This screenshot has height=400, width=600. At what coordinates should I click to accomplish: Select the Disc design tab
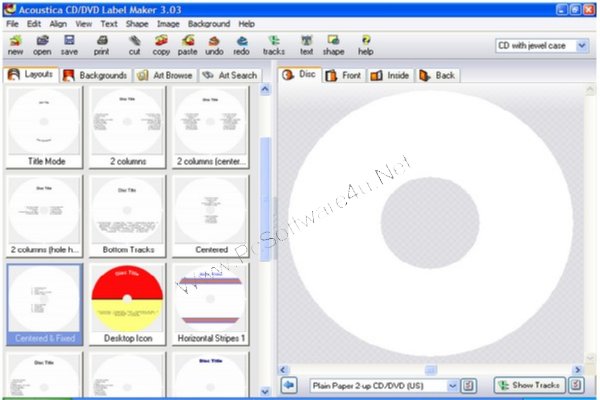coord(300,74)
